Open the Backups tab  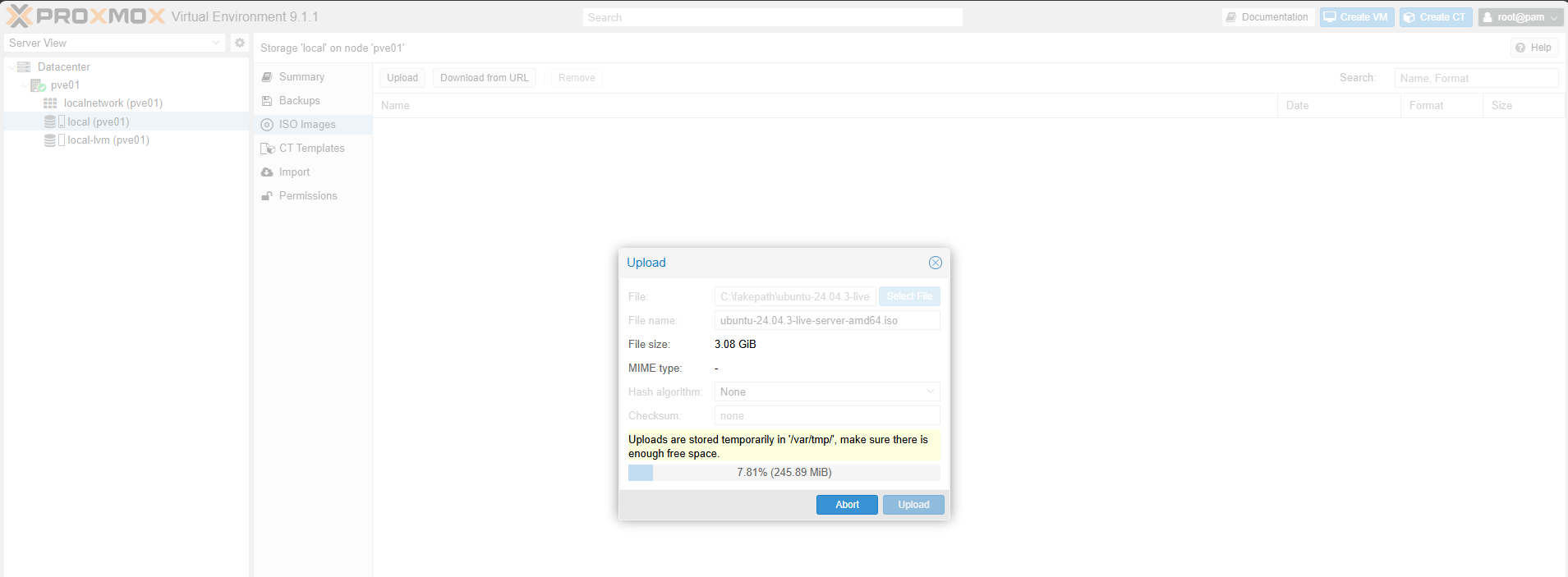pyautogui.click(x=313, y=101)
